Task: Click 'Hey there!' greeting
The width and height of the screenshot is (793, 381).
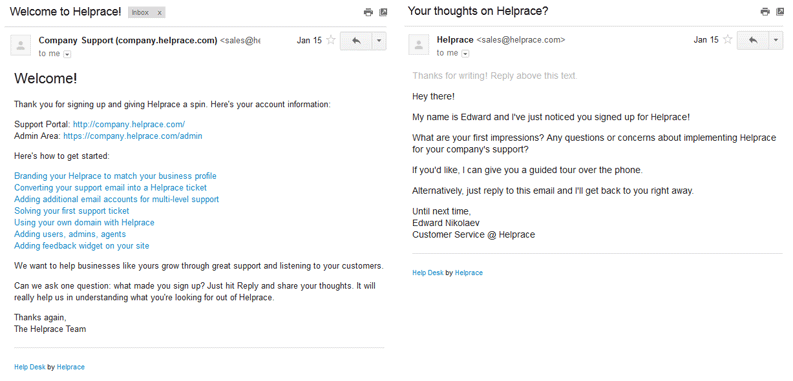Action: [433, 96]
